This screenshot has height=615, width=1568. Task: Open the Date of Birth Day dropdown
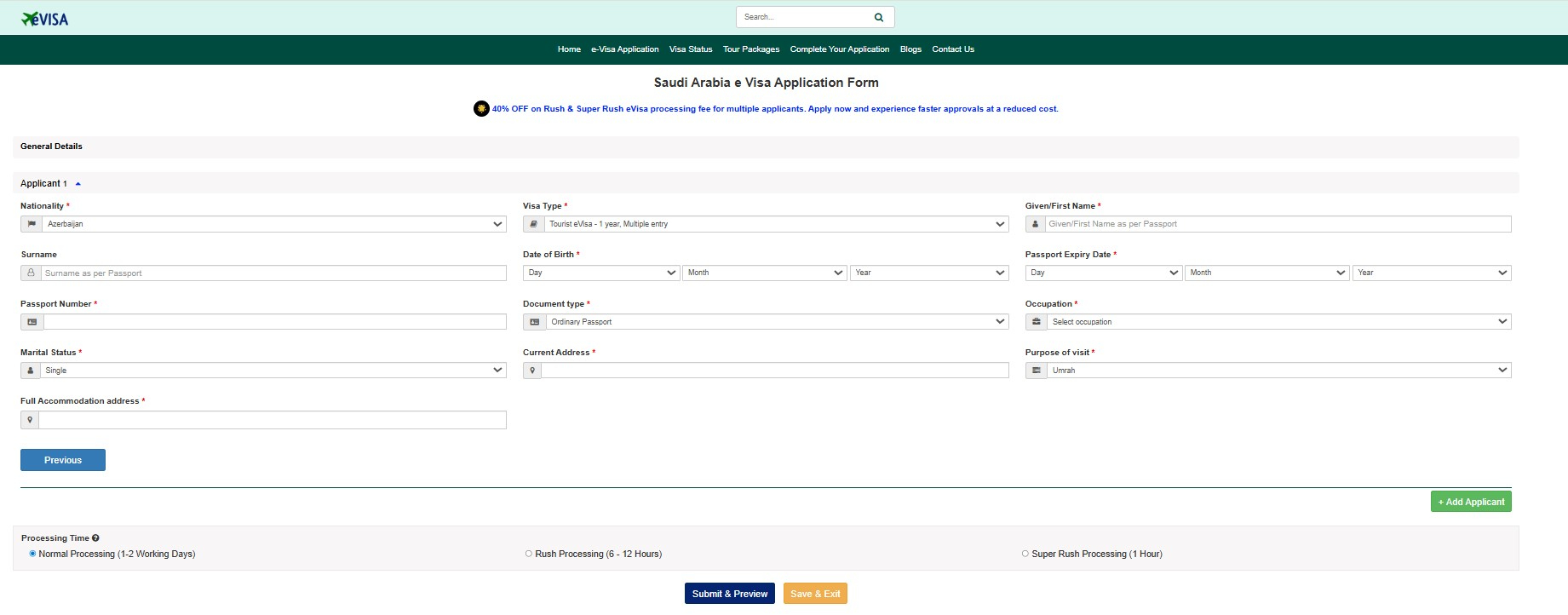point(601,273)
